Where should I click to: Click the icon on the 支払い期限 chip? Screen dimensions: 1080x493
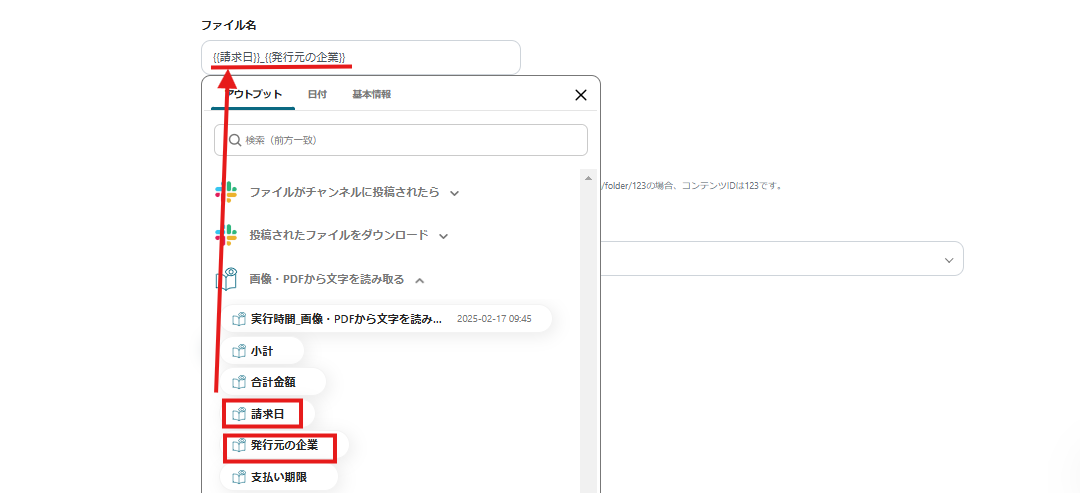pyautogui.click(x=239, y=476)
